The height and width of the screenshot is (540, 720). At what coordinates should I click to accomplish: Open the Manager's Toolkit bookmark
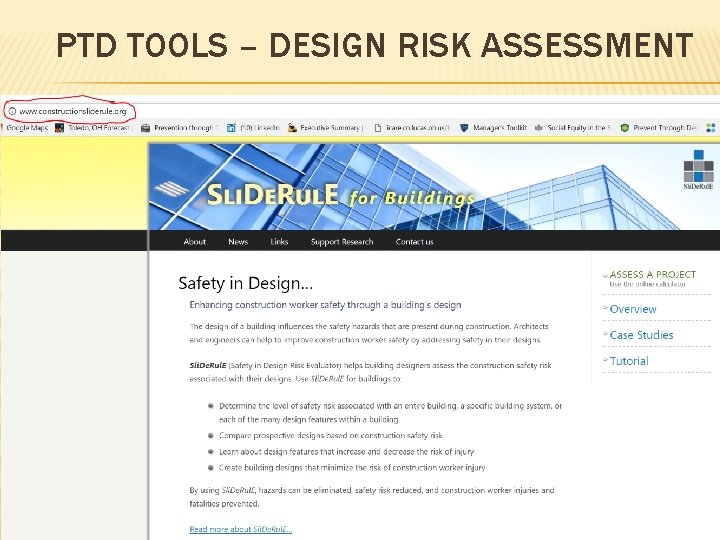click(x=500, y=128)
